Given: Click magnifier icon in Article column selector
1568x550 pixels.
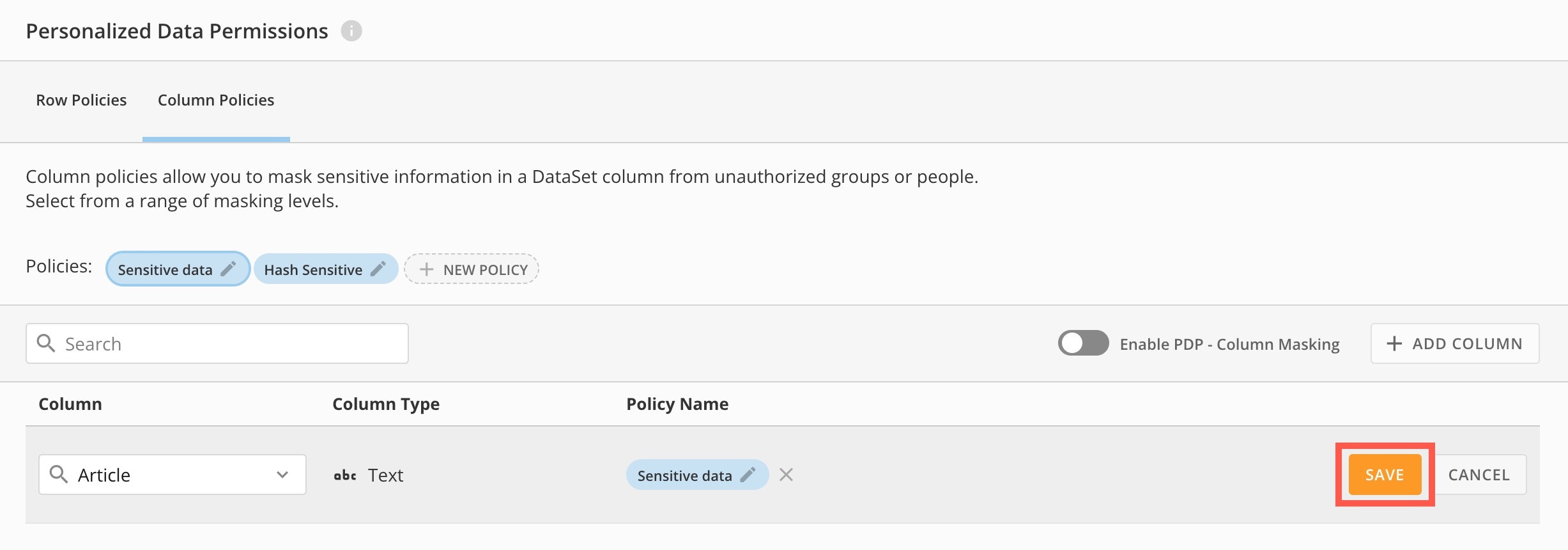Looking at the screenshot, I should tap(59, 475).
